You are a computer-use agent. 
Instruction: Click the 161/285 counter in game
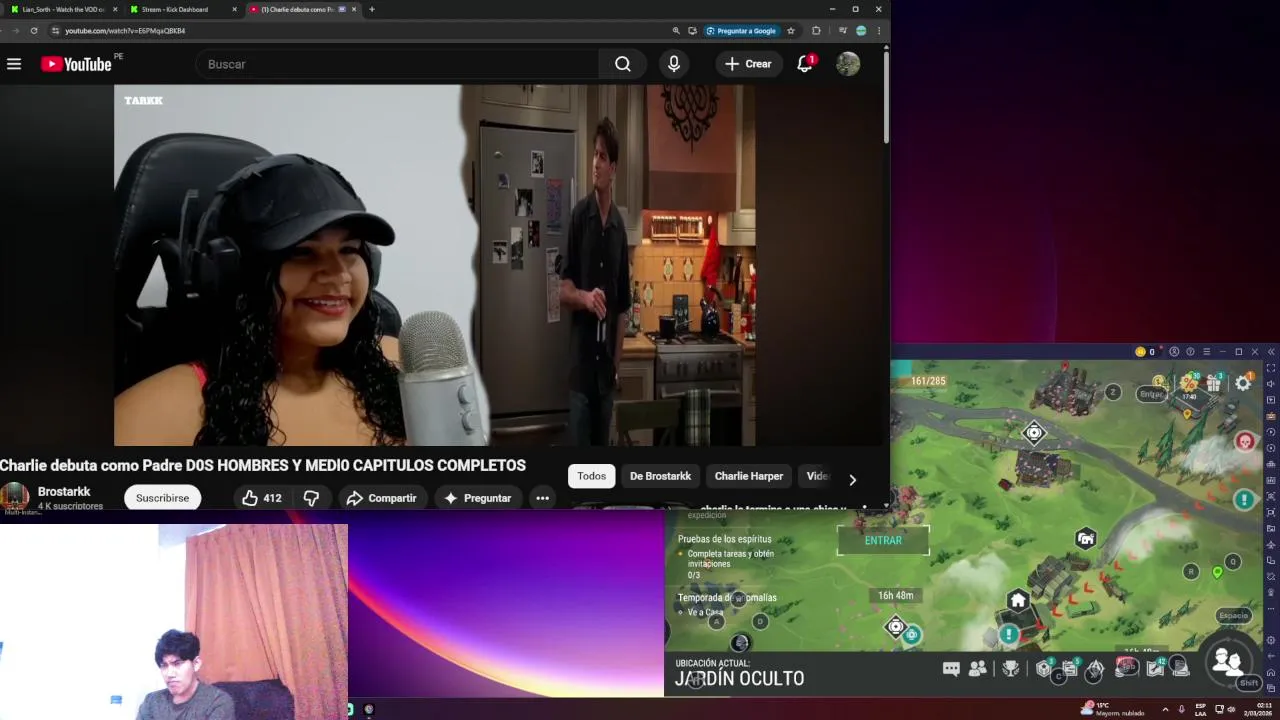pos(928,381)
